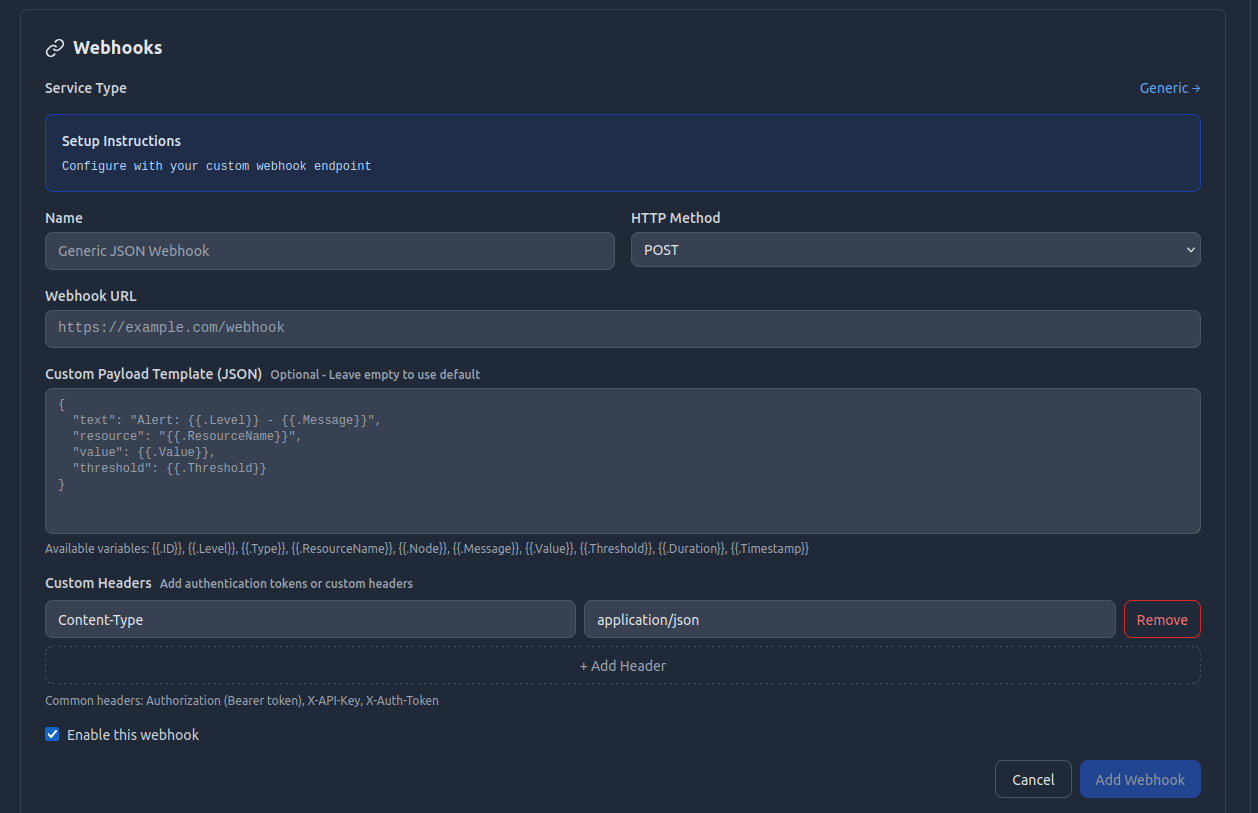Toggle the Enable this webhook checkbox

tap(53, 735)
